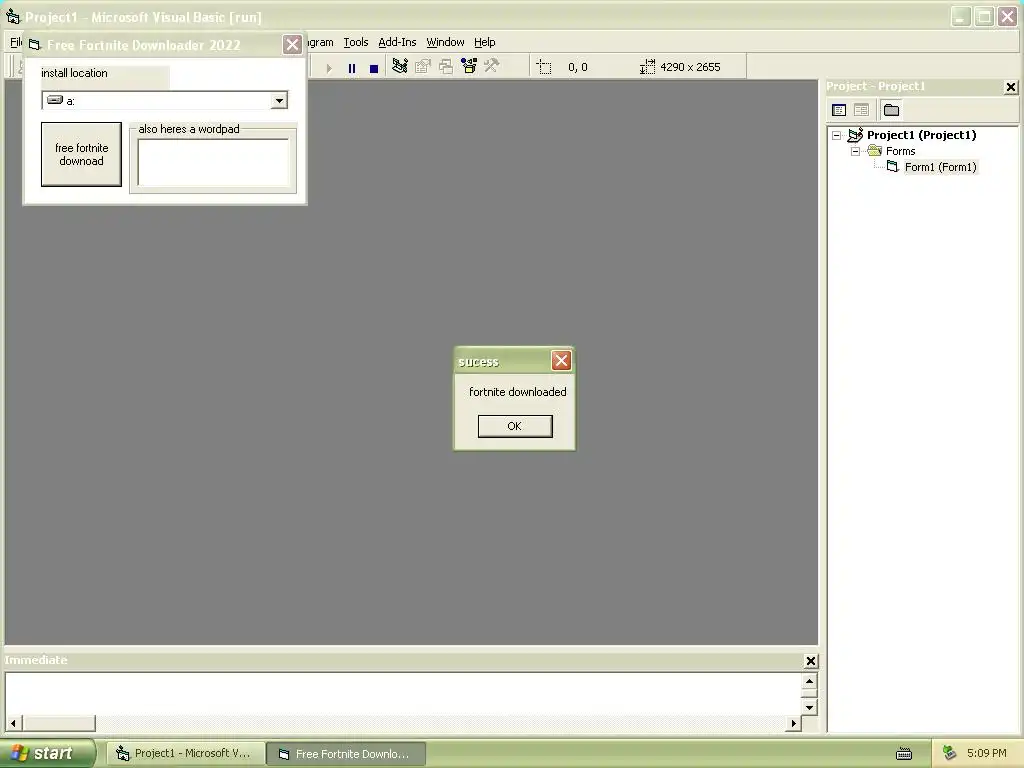Click Immediate window scroll up arrow

pyautogui.click(x=809, y=681)
